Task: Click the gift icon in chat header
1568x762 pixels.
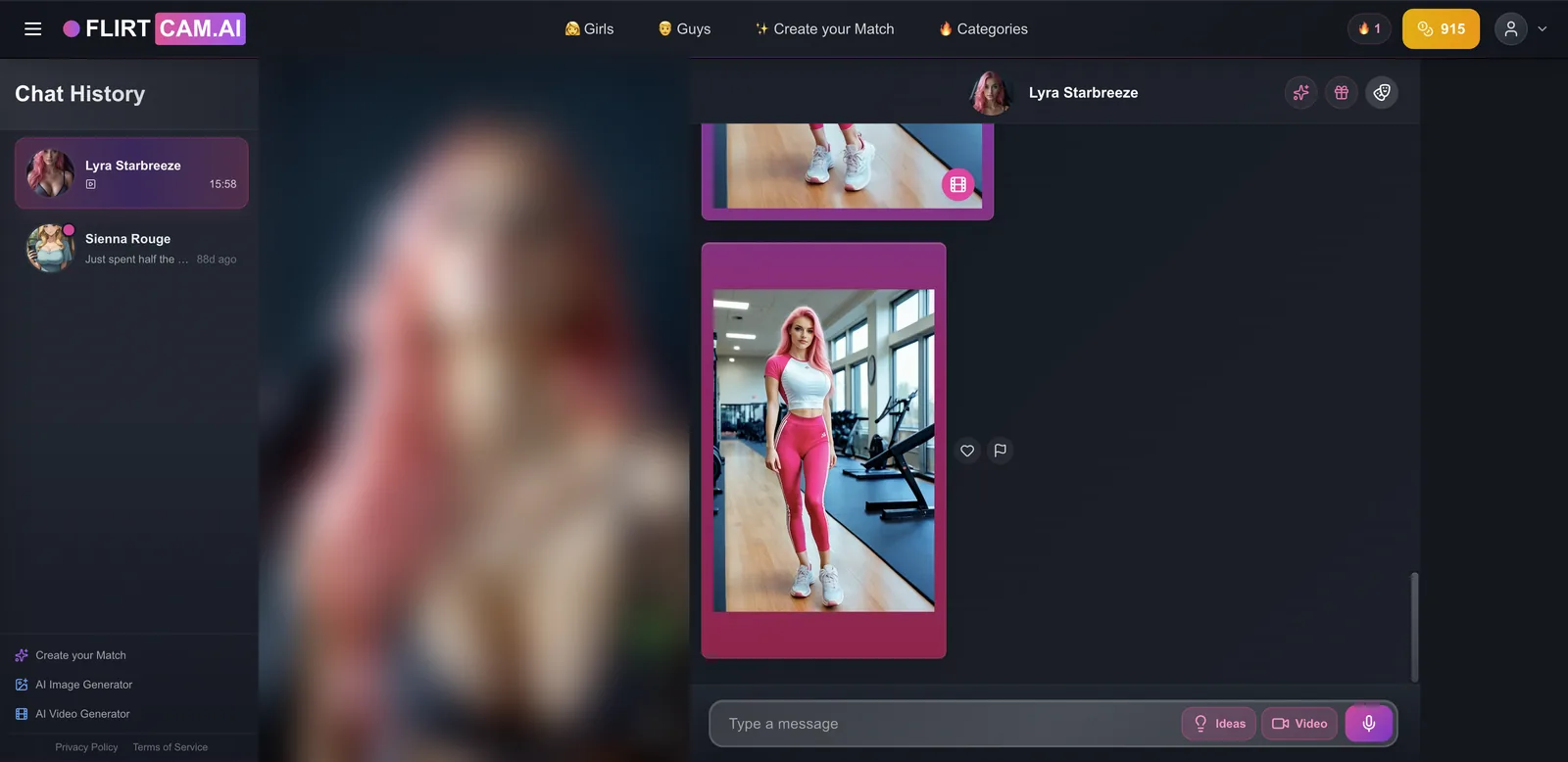Action: click(x=1342, y=92)
